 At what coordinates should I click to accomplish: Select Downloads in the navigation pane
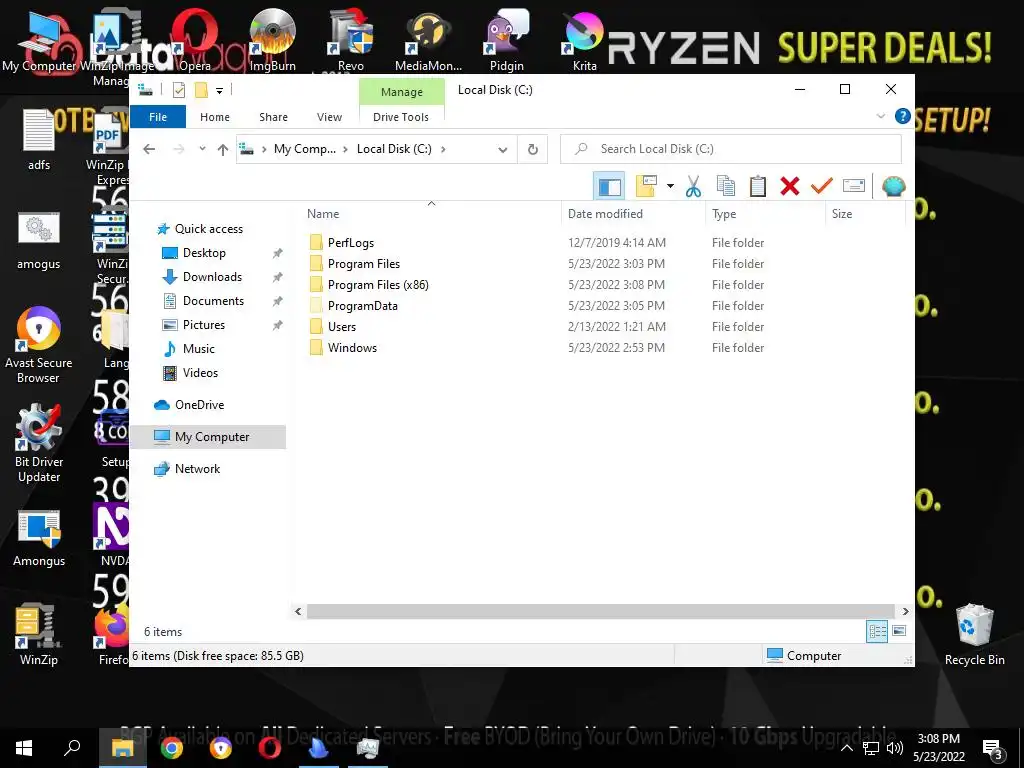pos(212,277)
